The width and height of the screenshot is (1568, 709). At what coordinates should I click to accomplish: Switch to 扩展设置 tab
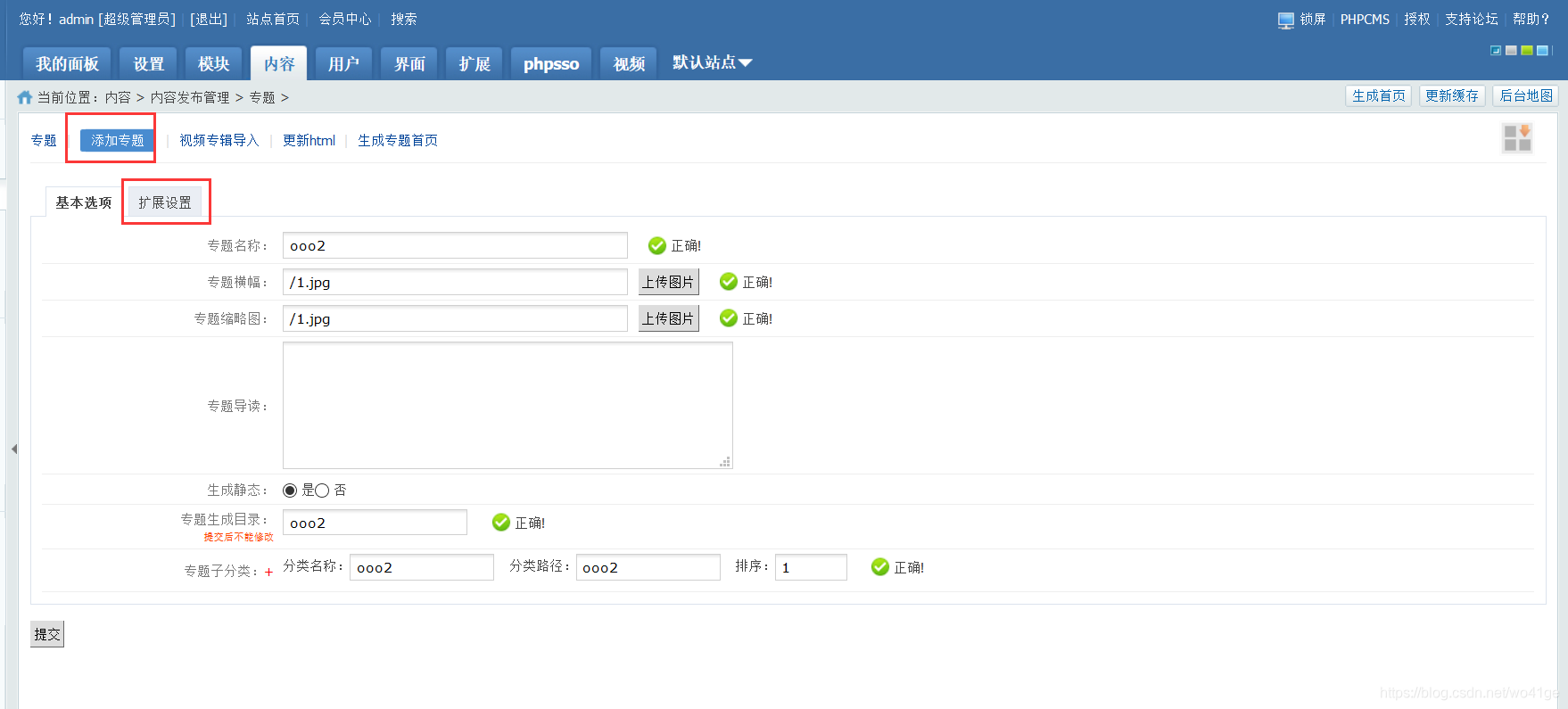(x=165, y=202)
